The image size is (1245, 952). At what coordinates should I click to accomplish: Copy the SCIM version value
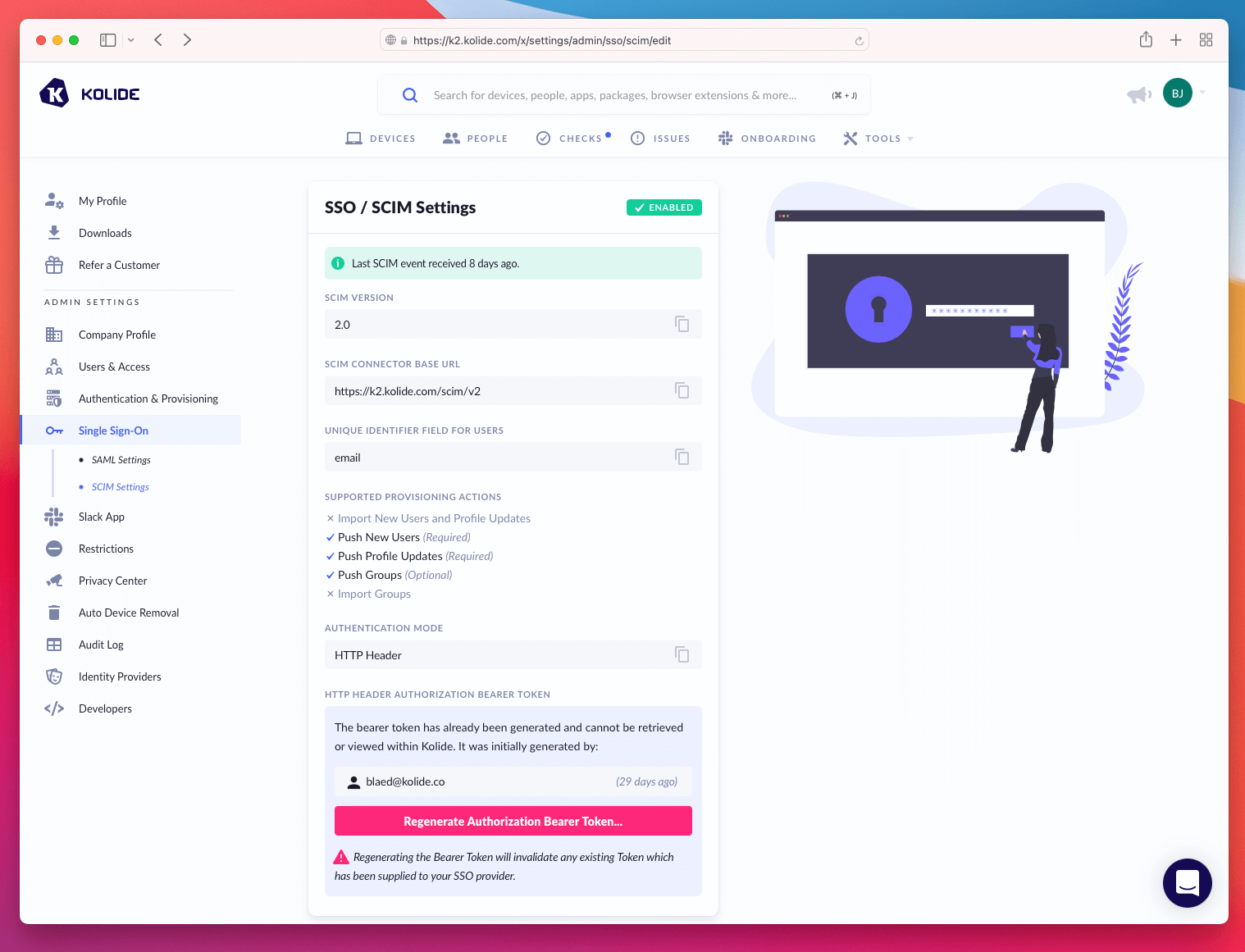click(682, 324)
